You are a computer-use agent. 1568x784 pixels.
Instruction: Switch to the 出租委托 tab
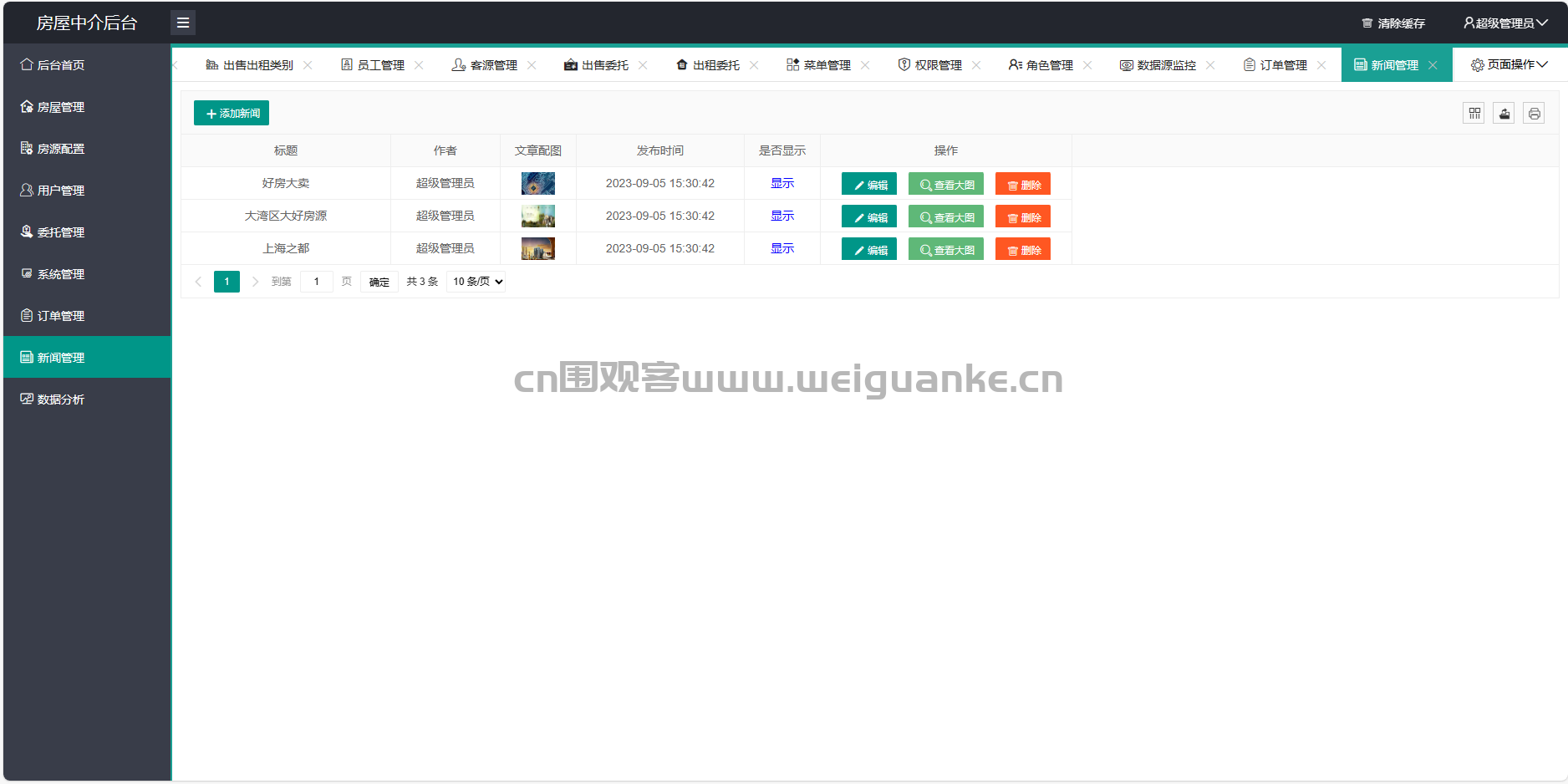708,65
